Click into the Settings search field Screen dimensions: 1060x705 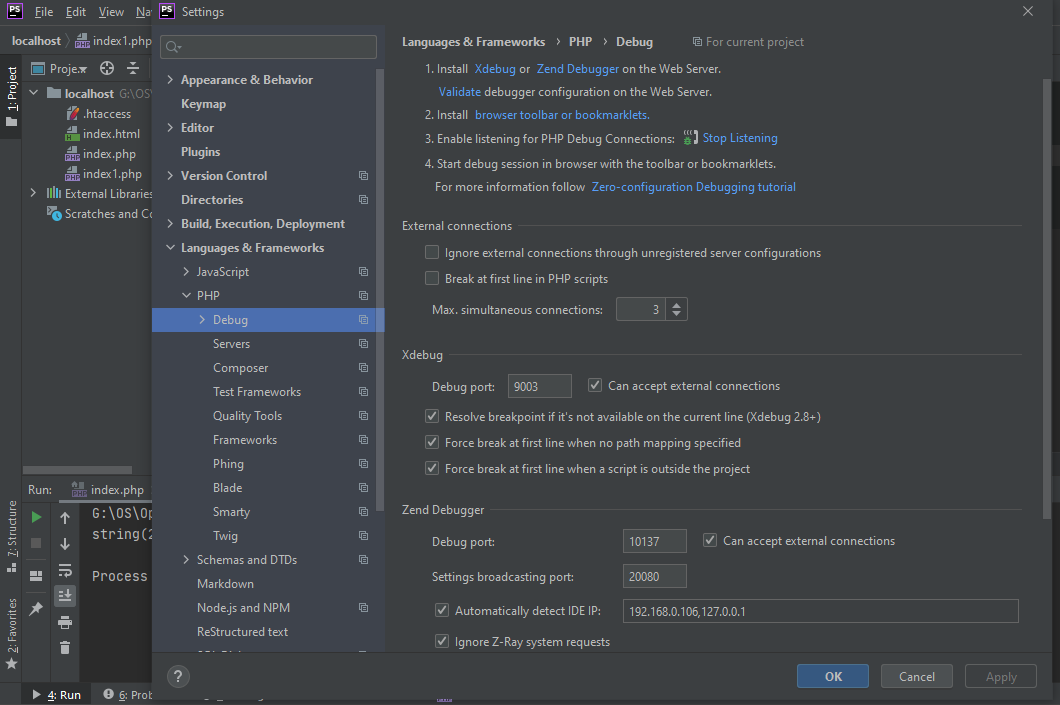(x=268, y=47)
